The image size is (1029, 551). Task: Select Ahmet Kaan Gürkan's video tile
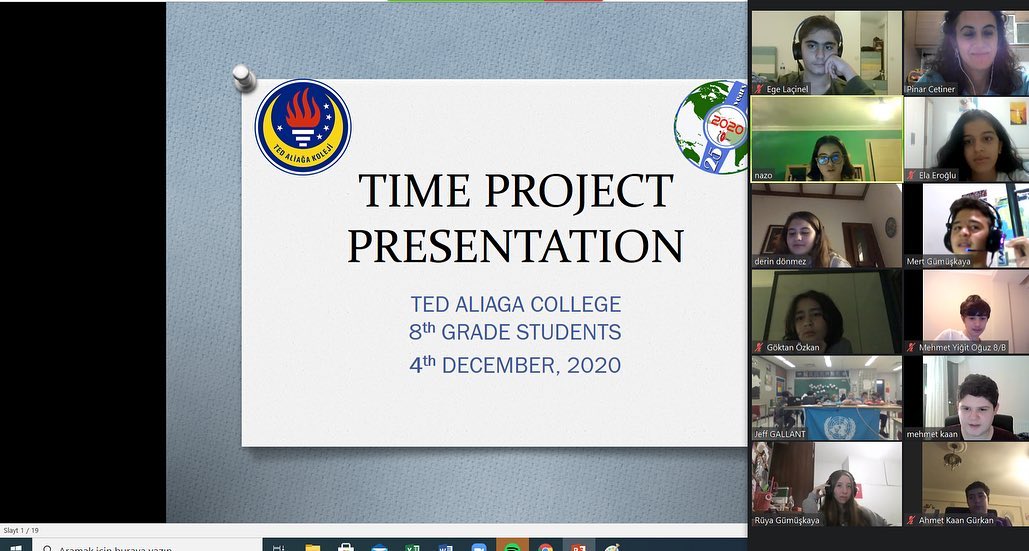[966, 484]
